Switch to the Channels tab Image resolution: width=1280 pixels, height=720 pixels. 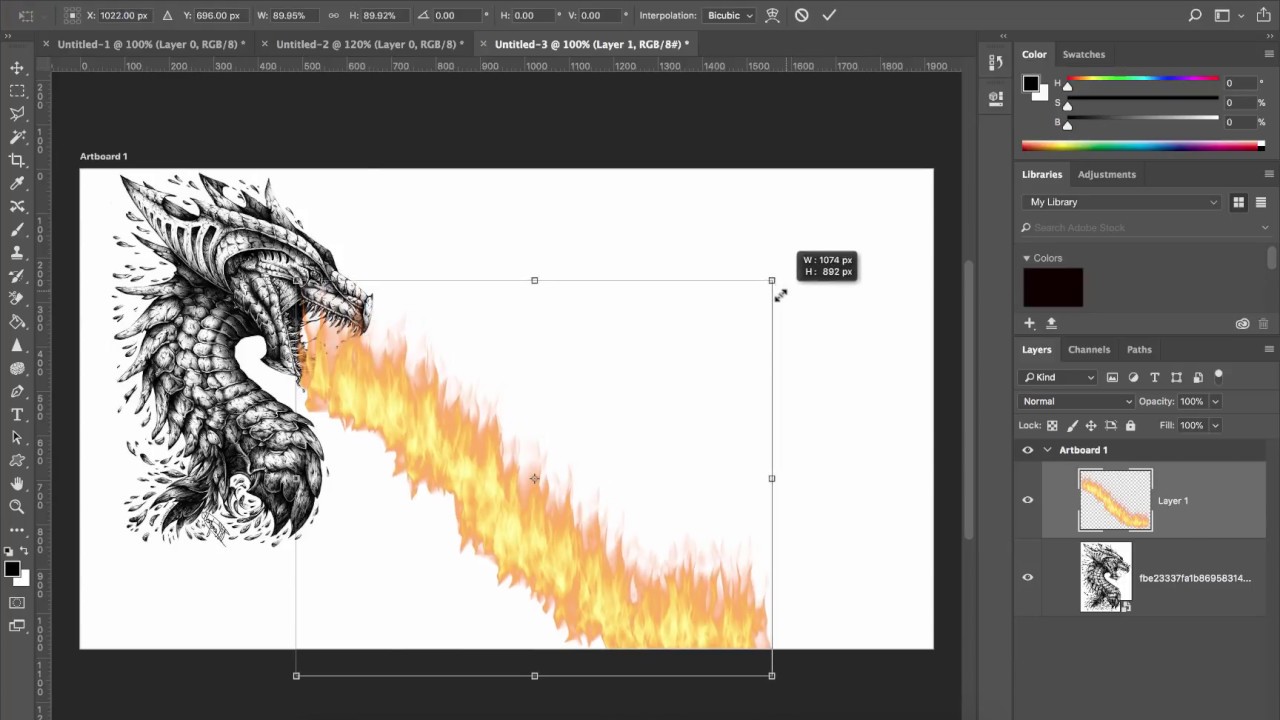[x=1089, y=349]
